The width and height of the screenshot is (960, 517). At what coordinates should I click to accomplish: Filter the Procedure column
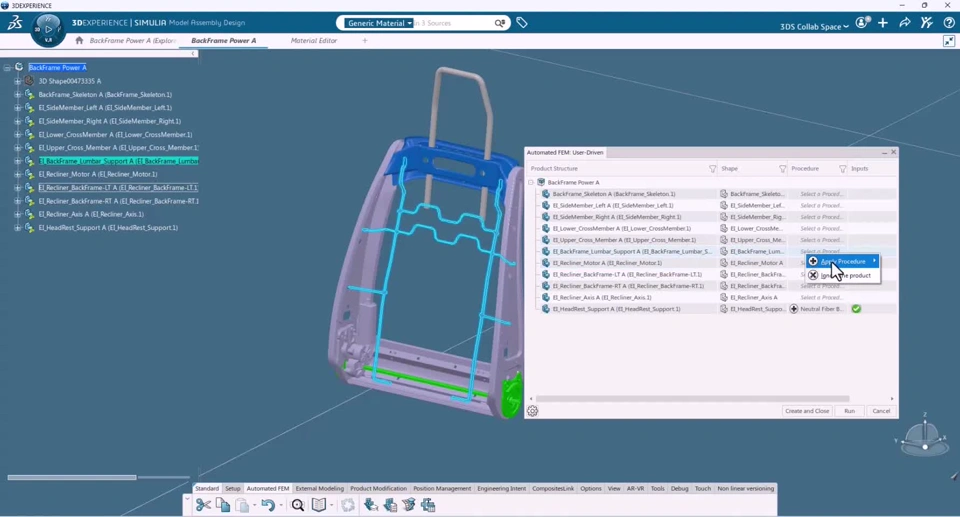842,168
